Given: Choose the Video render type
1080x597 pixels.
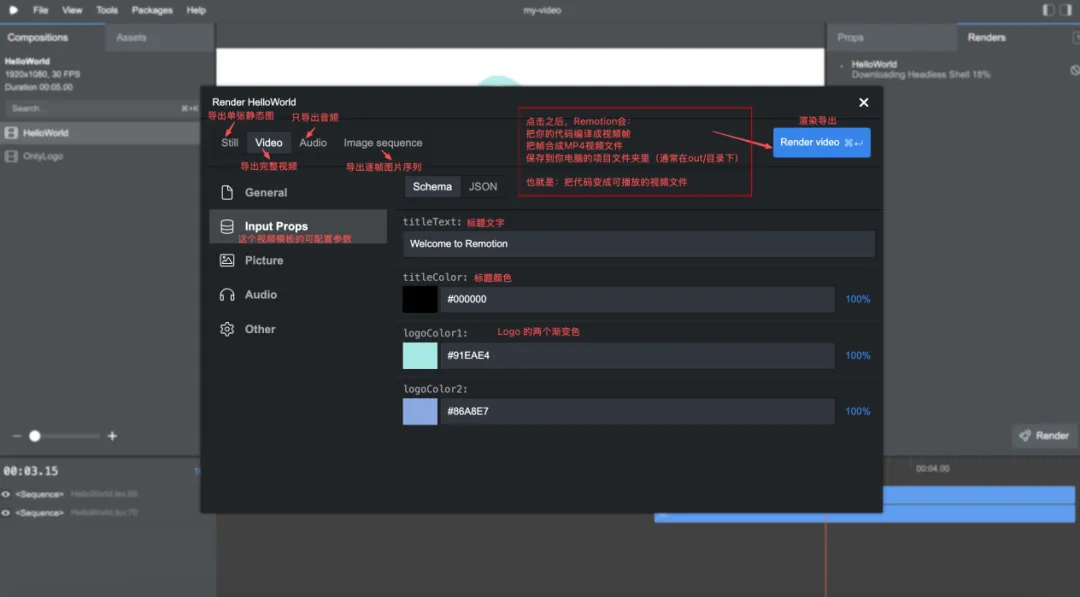Looking at the screenshot, I should click(269, 143).
